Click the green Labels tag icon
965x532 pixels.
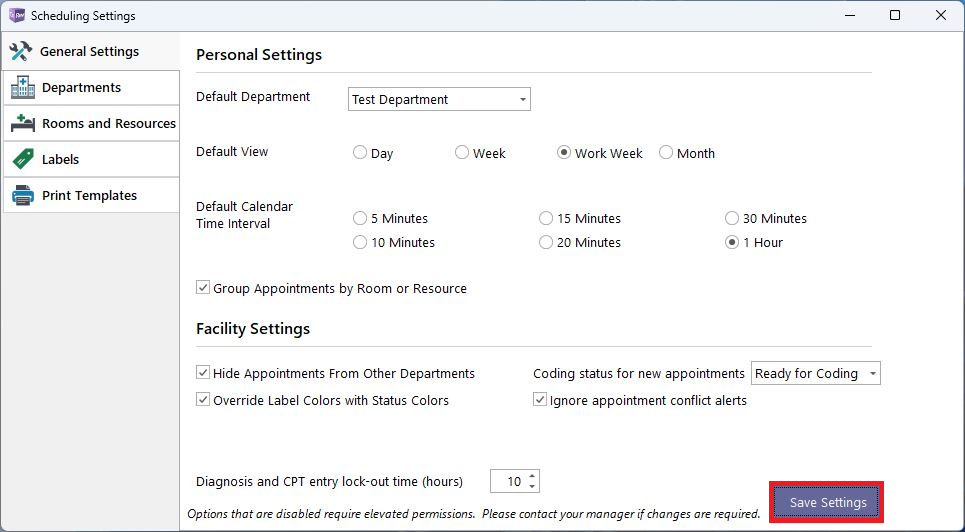(23, 159)
